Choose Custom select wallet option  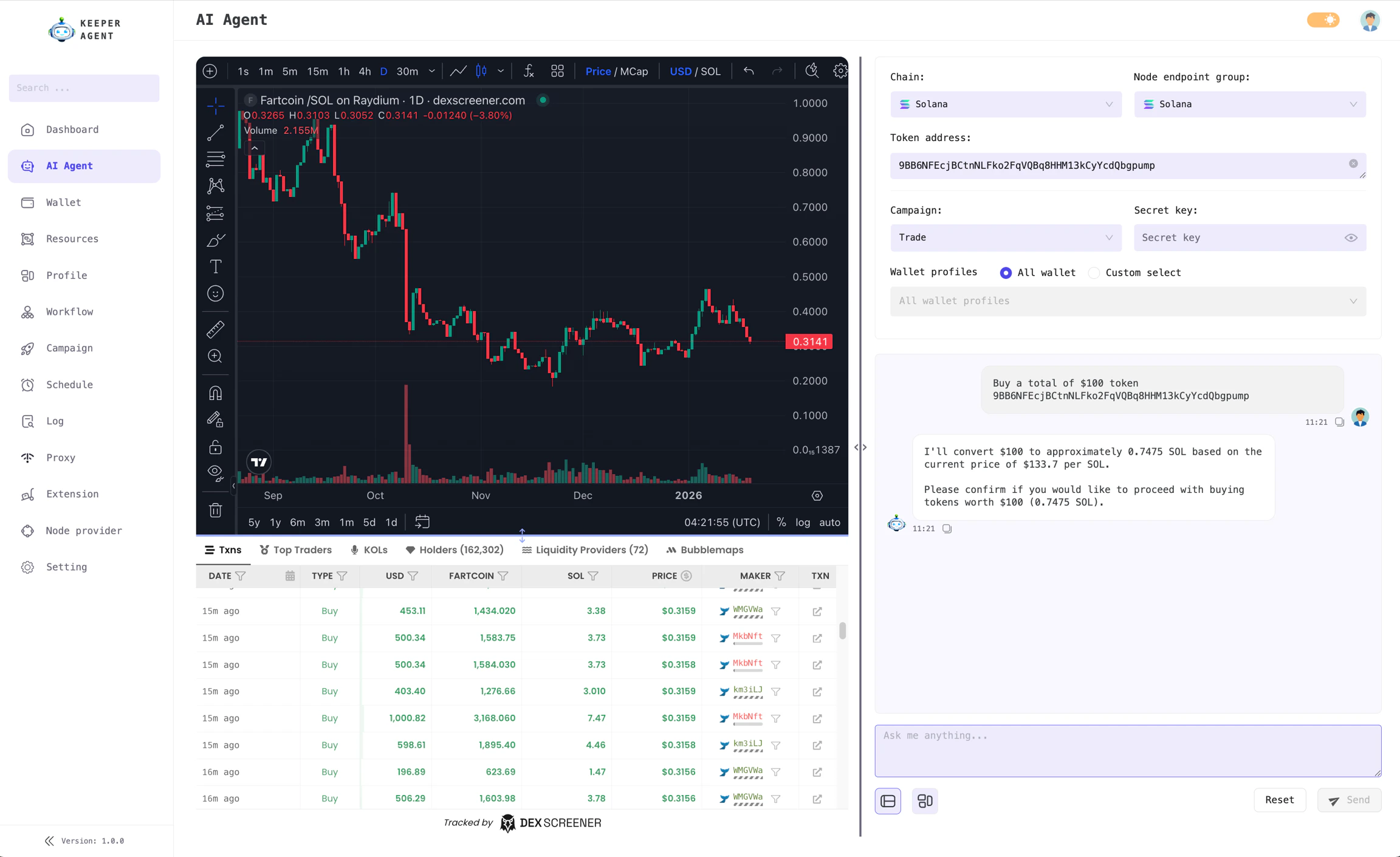1094,272
